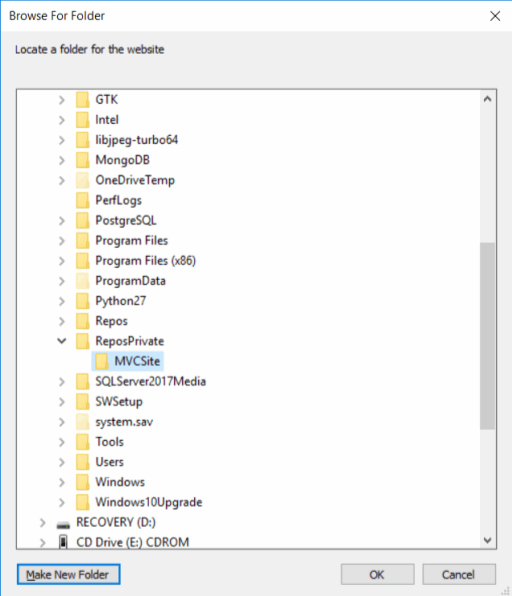Confirm selection with OK button
Viewport: 512px width, 596px height.
point(377,574)
